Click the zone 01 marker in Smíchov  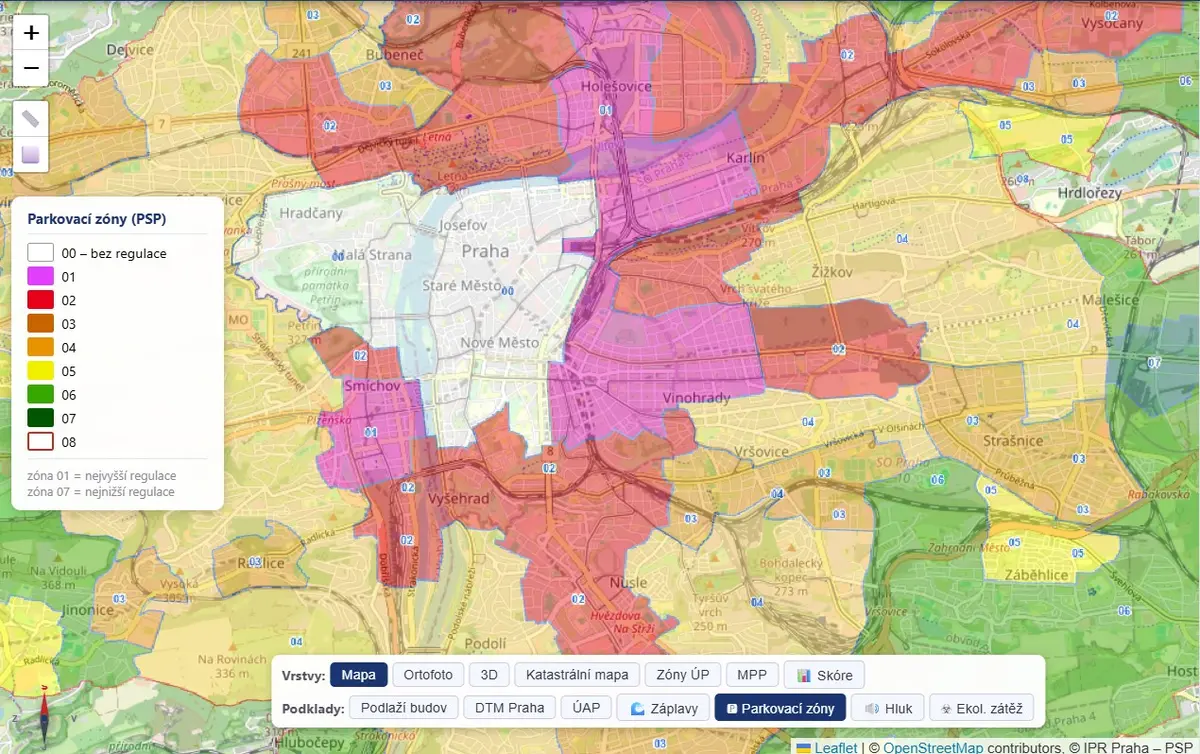pyautogui.click(x=371, y=432)
